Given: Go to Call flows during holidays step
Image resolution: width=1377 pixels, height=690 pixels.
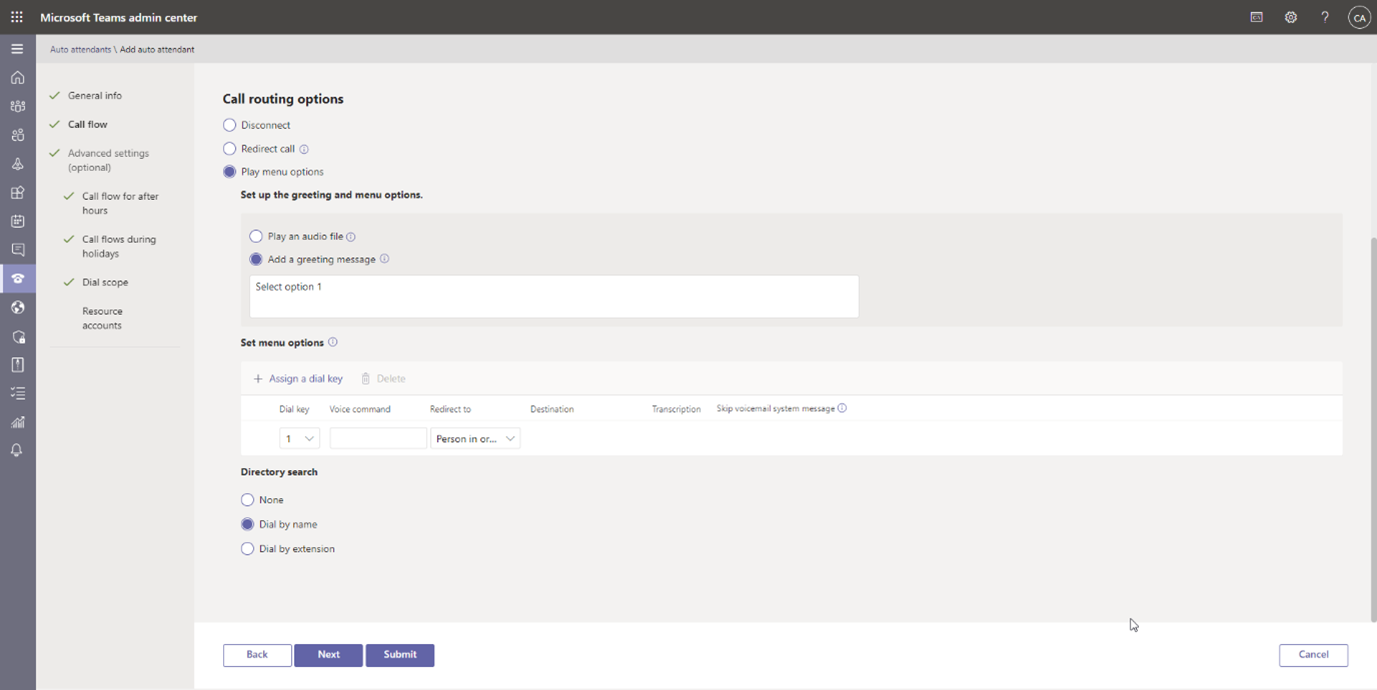Looking at the screenshot, I should click(119, 246).
